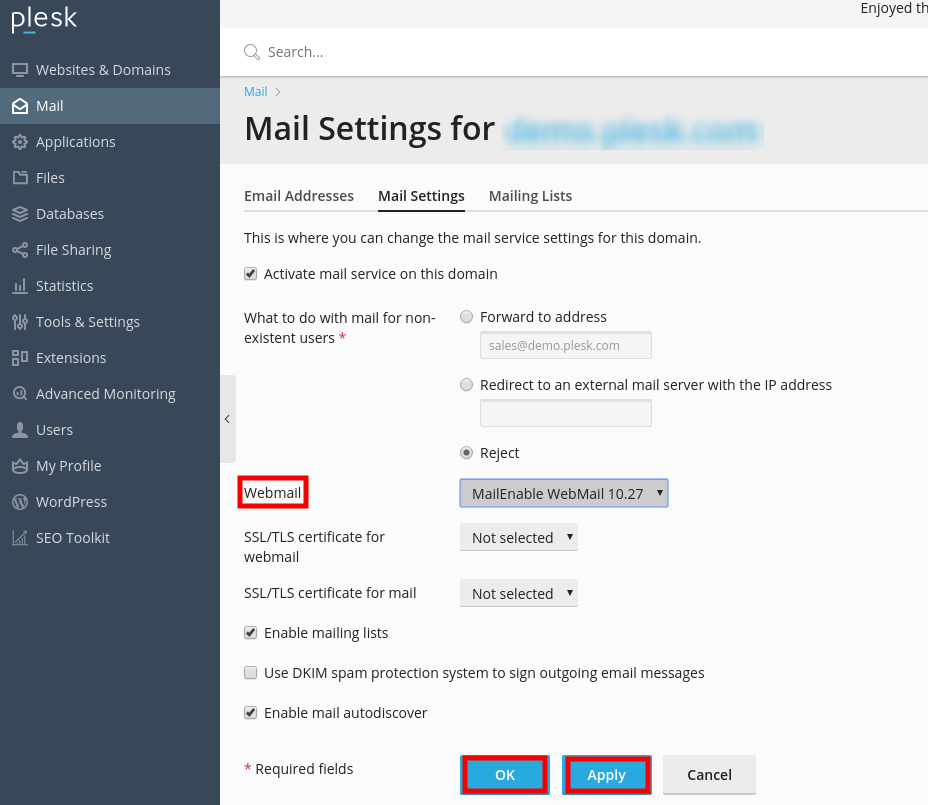Click the OK button
Image resolution: width=928 pixels, height=805 pixels.
coord(505,775)
